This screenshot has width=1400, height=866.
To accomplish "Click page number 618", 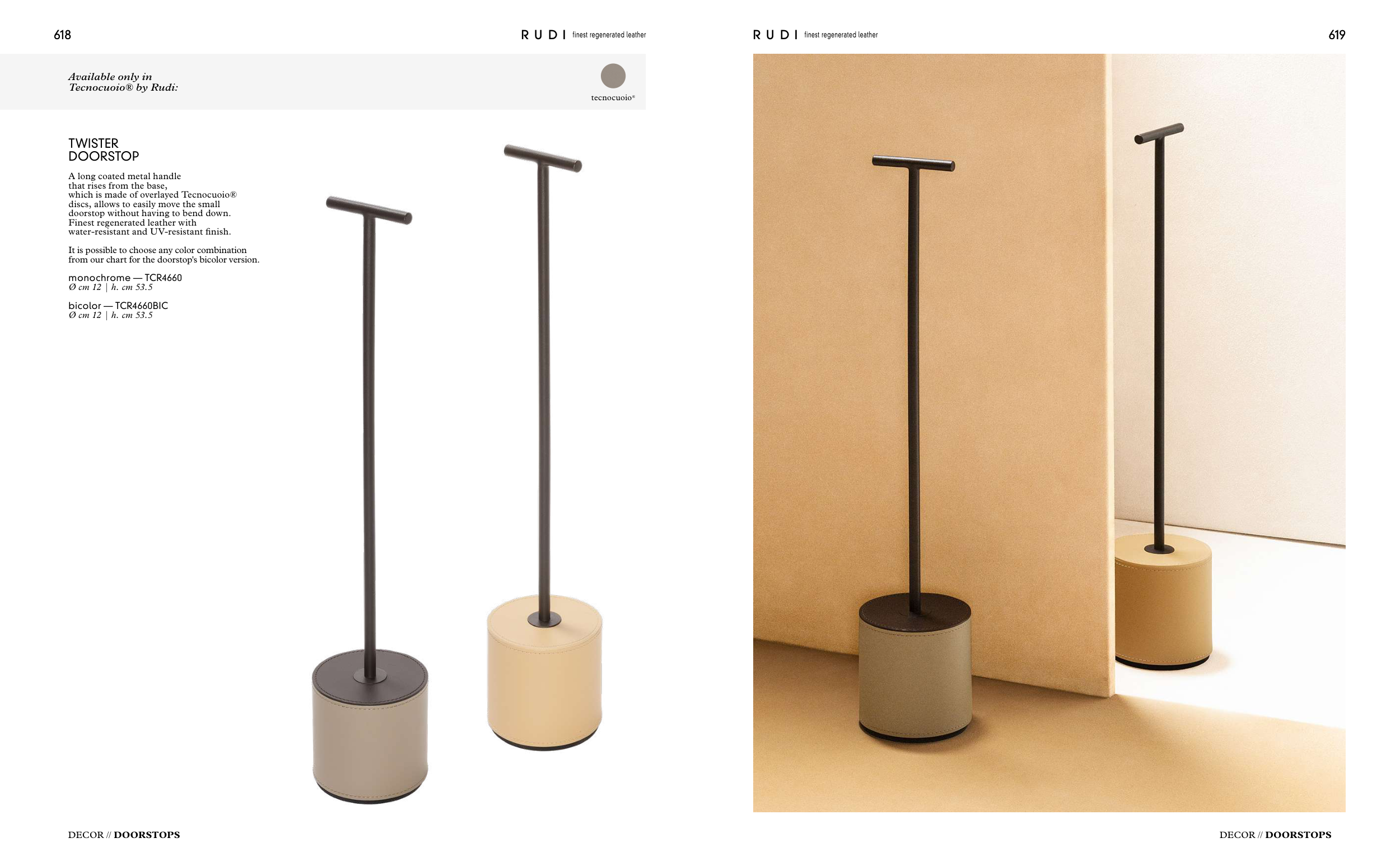I will click(x=62, y=35).
